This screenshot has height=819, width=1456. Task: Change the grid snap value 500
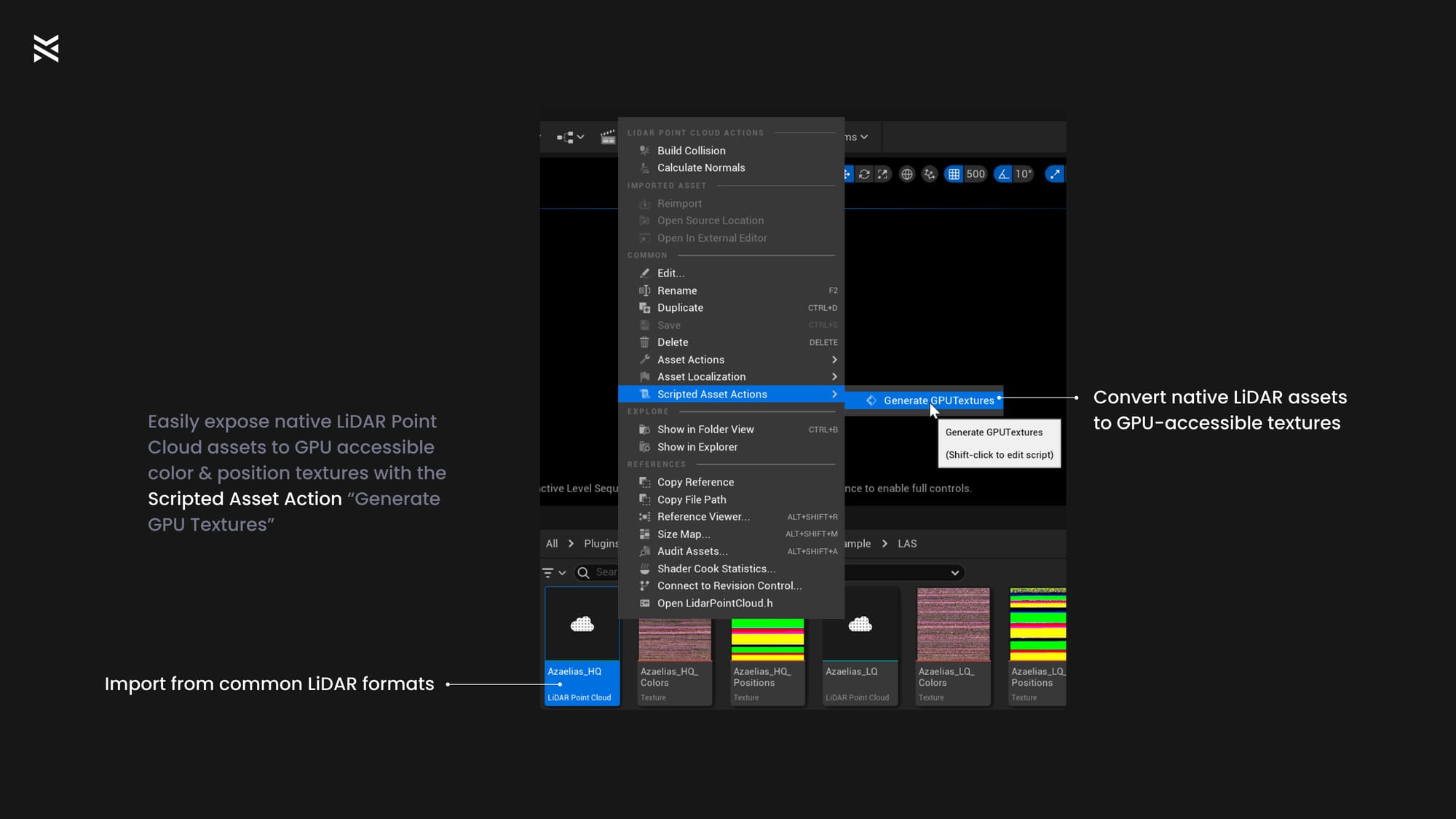pyautogui.click(x=976, y=174)
